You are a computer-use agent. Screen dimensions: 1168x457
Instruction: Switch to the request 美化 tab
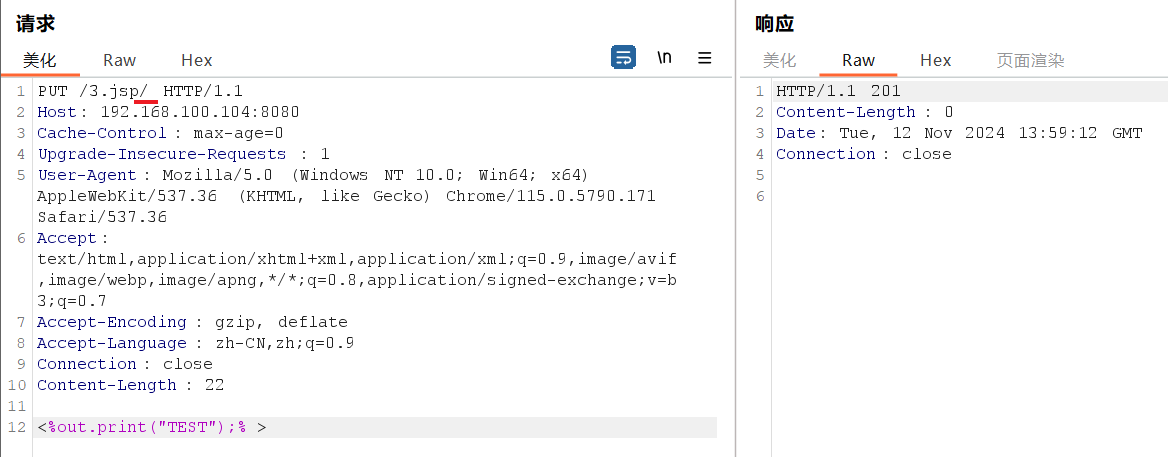click(40, 60)
